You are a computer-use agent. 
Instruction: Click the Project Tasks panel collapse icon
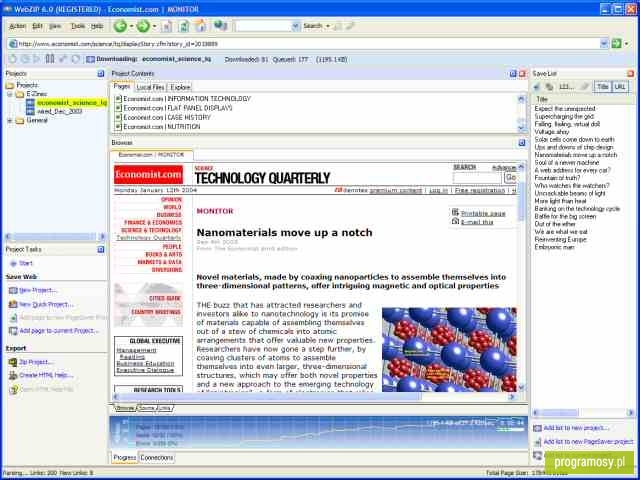pyautogui.click(x=101, y=249)
